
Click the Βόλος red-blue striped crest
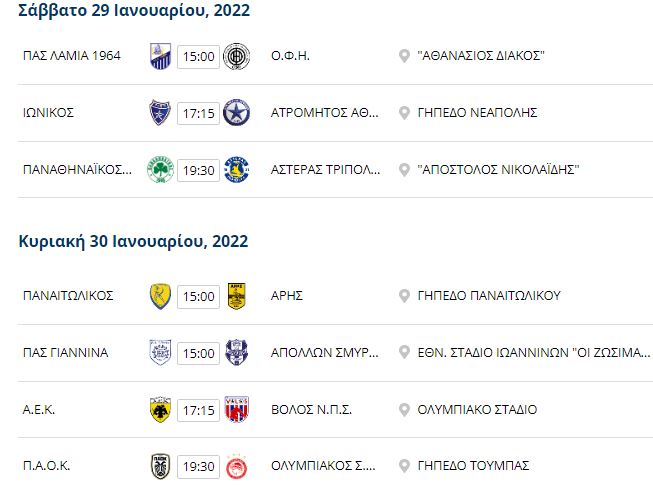tap(237, 410)
